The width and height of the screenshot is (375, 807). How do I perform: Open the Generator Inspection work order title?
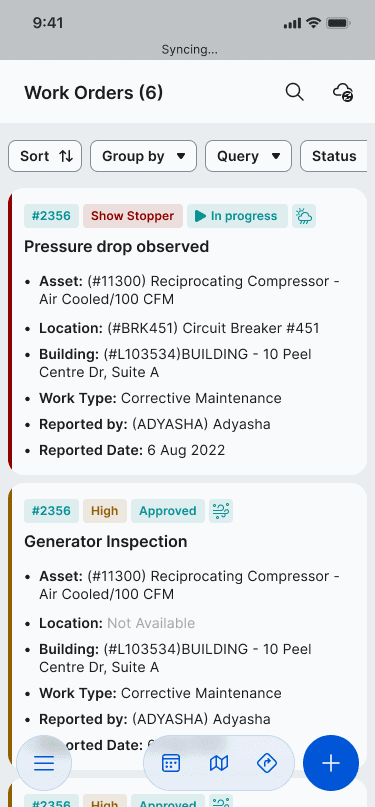[x=105, y=541]
